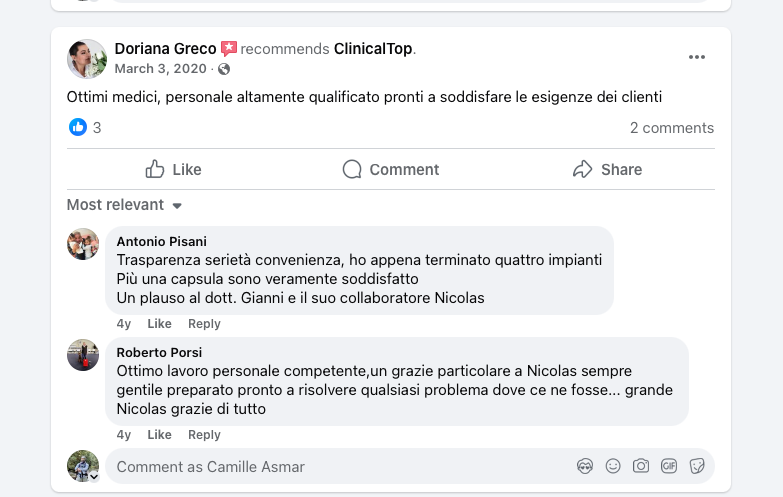Reply to Antonio Pisani's comment
The image size is (783, 497).
tap(204, 324)
